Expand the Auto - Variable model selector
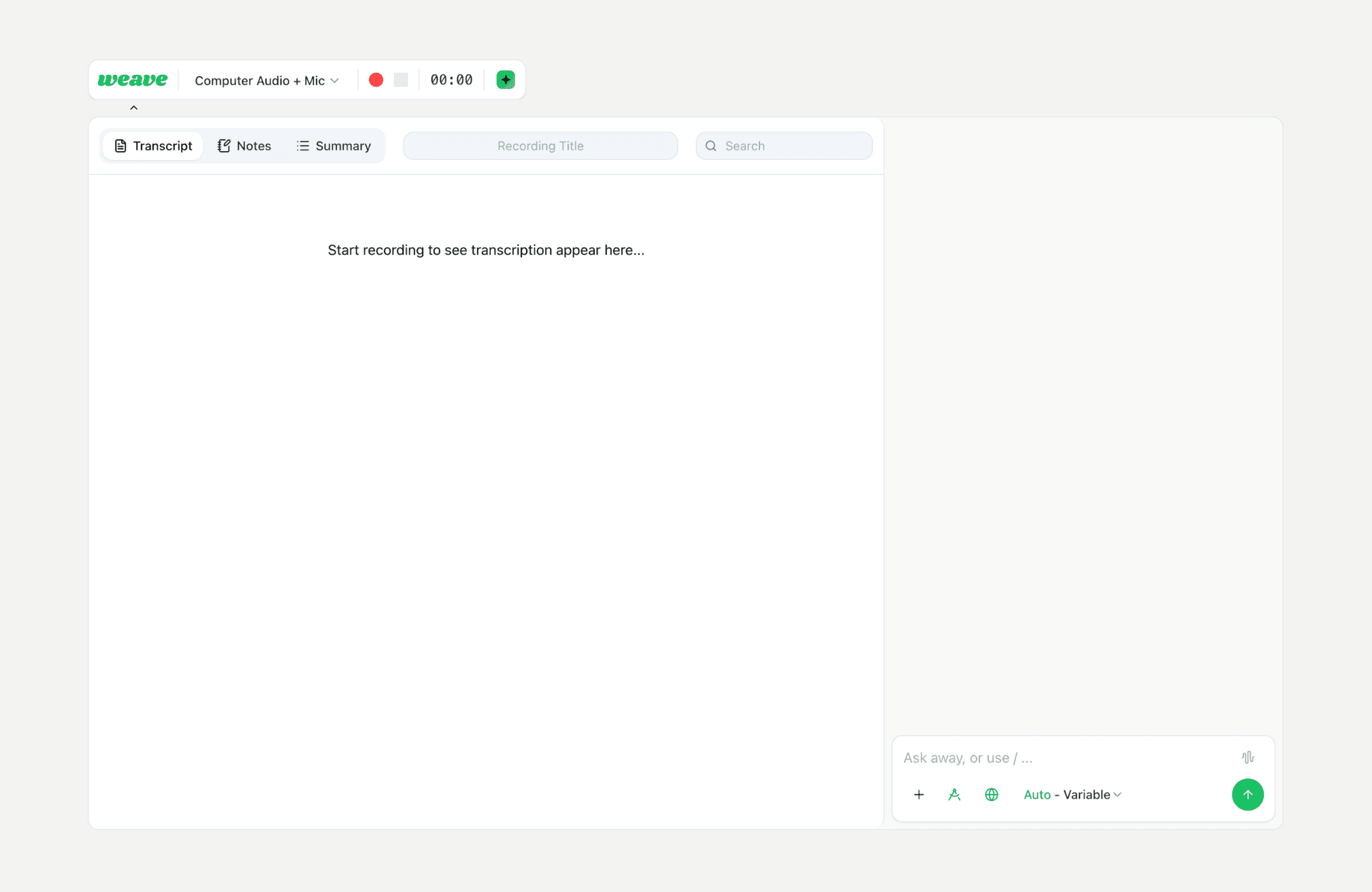This screenshot has height=892, width=1372. click(x=1073, y=795)
